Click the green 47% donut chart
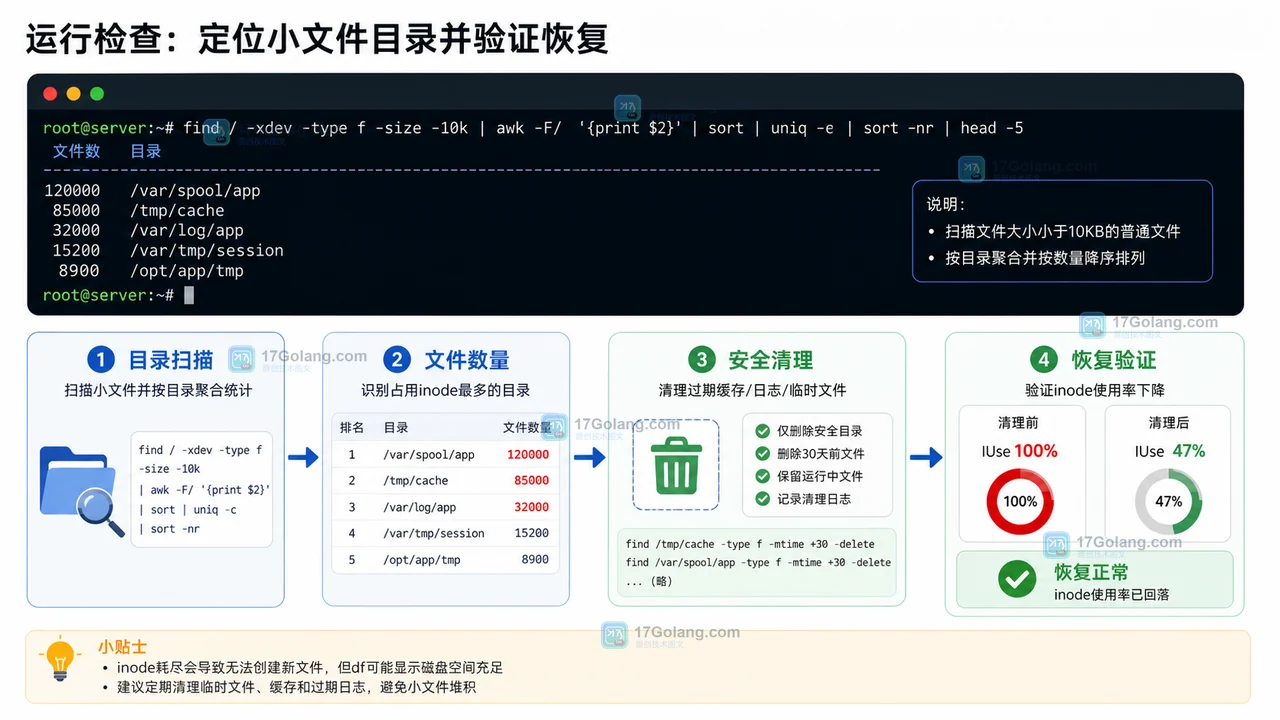1280x720 pixels. 1169,501
